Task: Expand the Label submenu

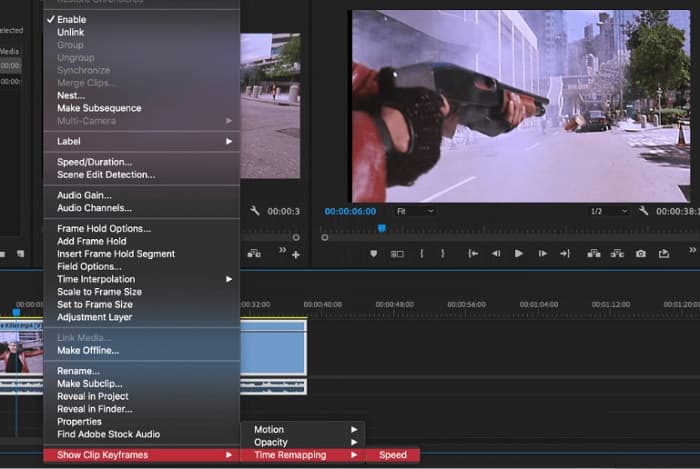Action: point(142,141)
